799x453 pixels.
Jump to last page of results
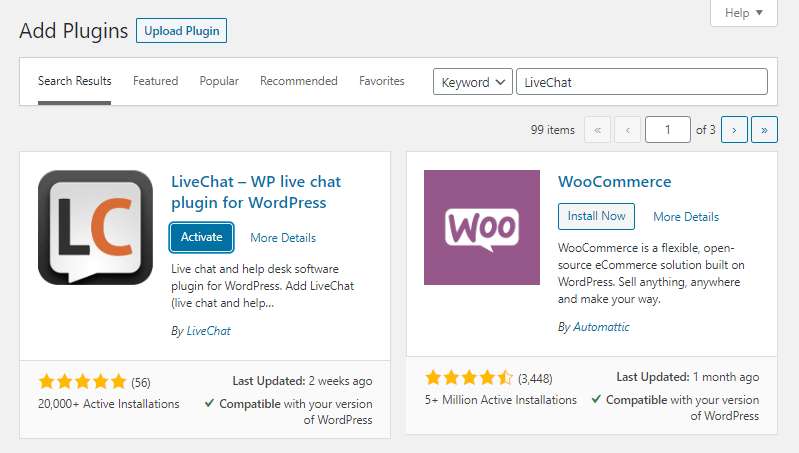point(764,129)
